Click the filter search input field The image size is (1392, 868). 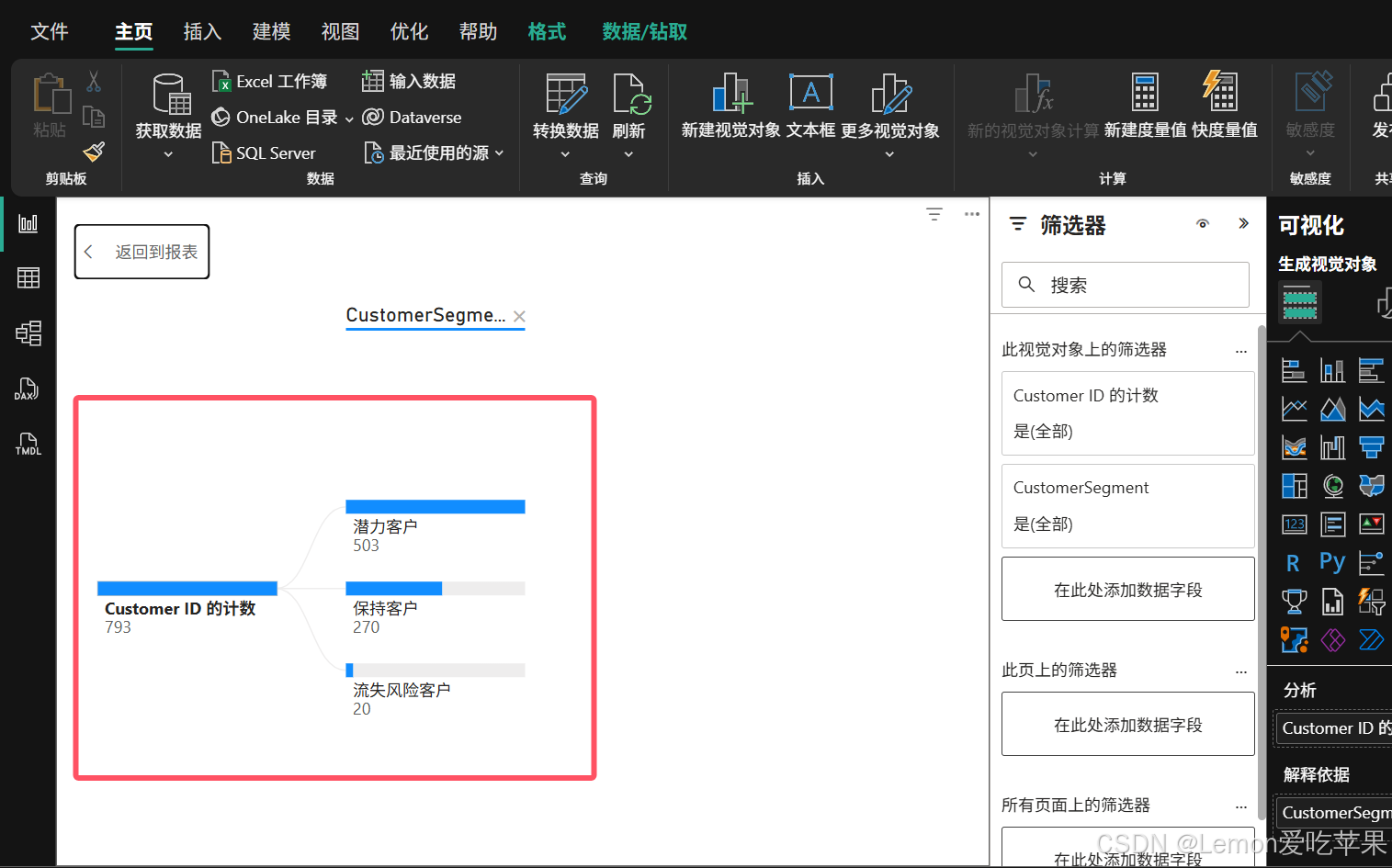click(1126, 285)
